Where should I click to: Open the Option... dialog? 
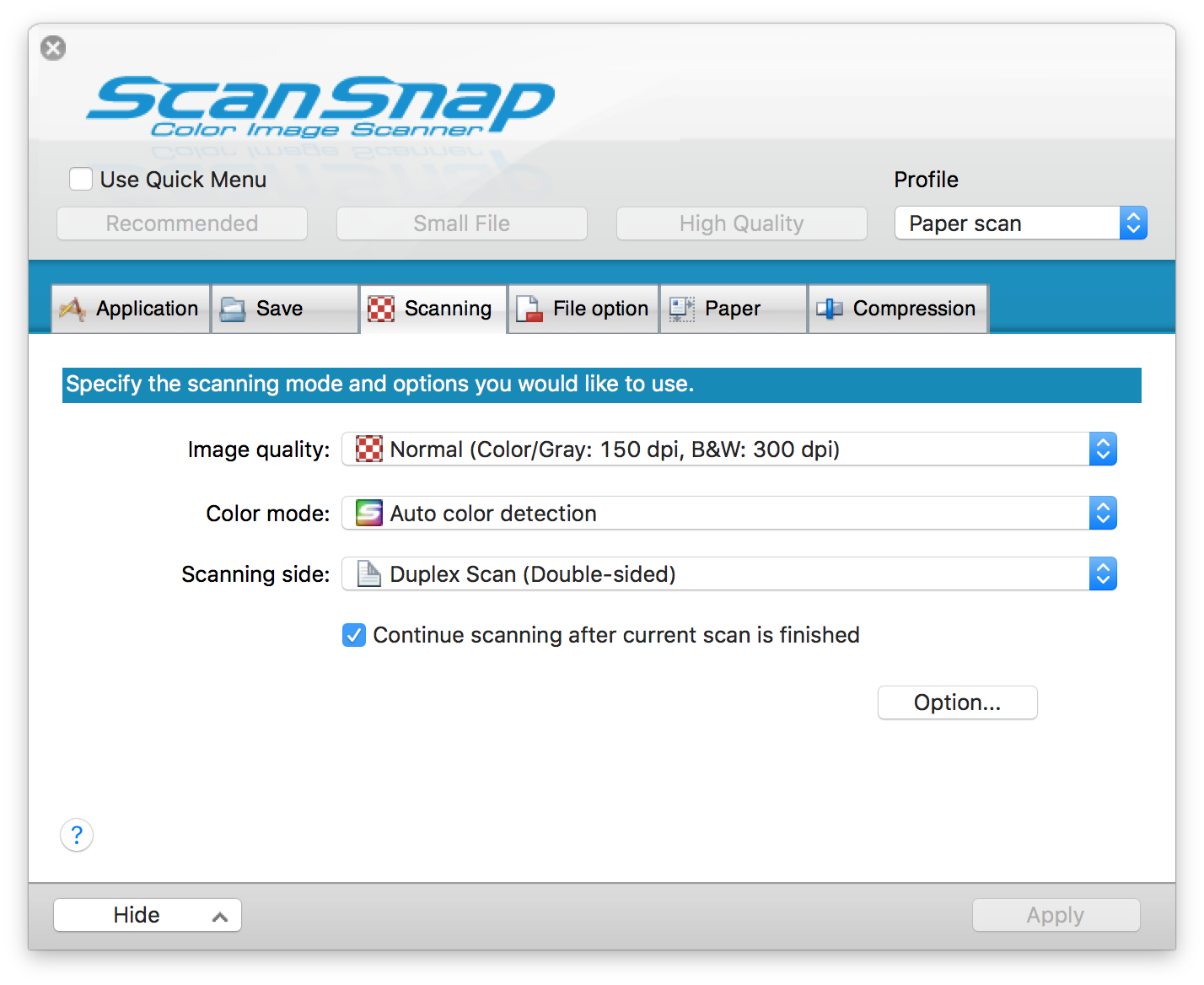pos(958,702)
